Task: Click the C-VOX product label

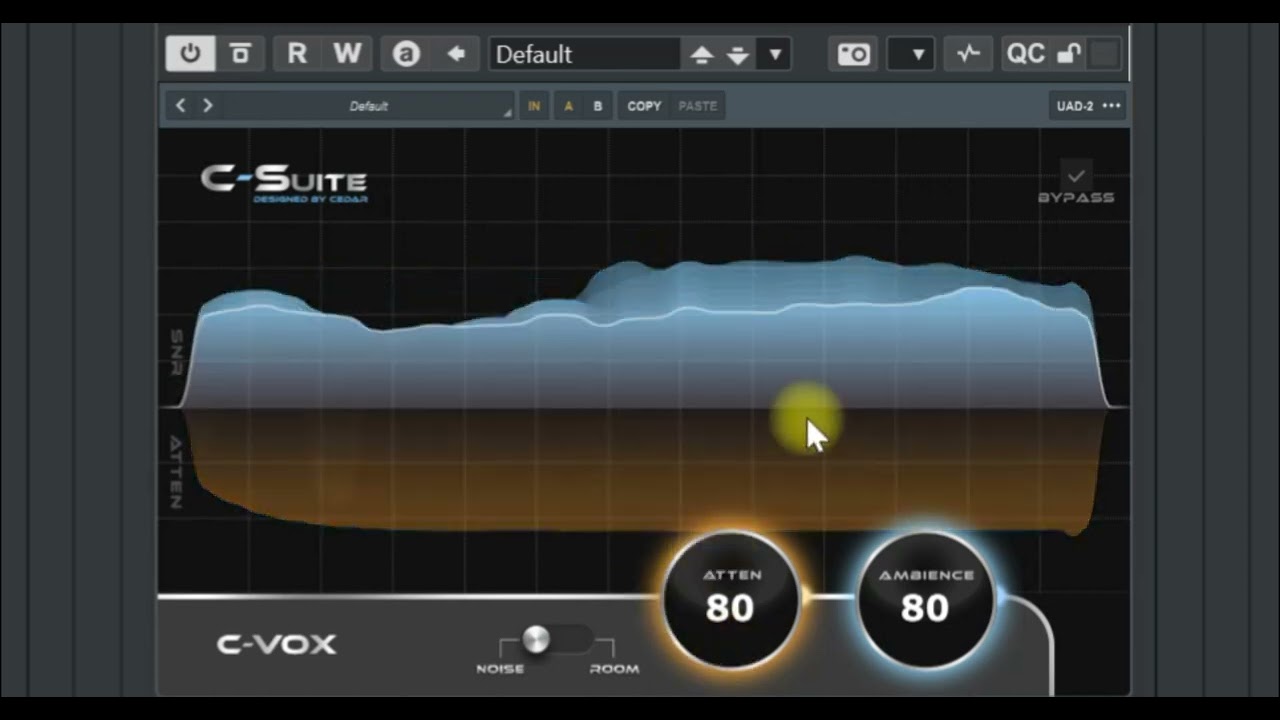Action: (277, 644)
